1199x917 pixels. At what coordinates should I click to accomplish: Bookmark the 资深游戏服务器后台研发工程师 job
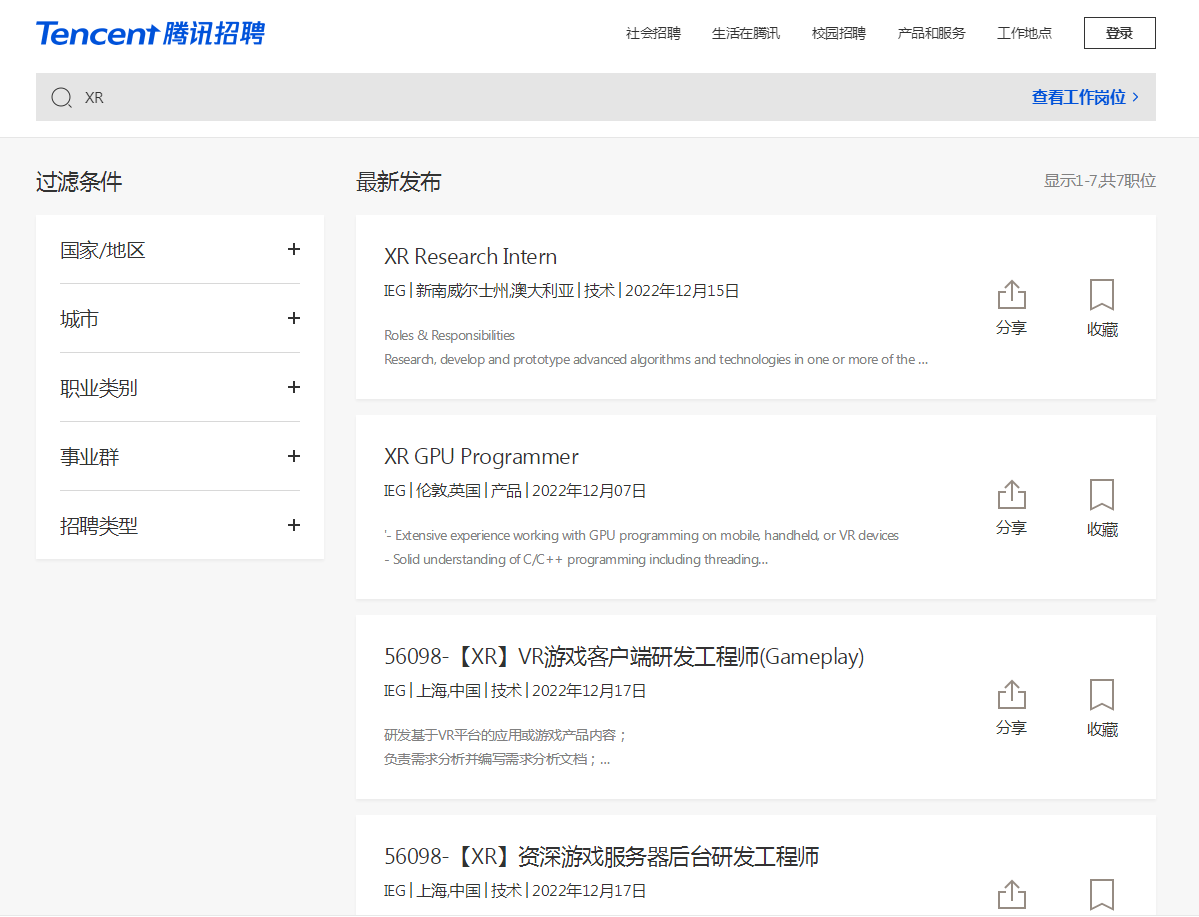[1102, 894]
